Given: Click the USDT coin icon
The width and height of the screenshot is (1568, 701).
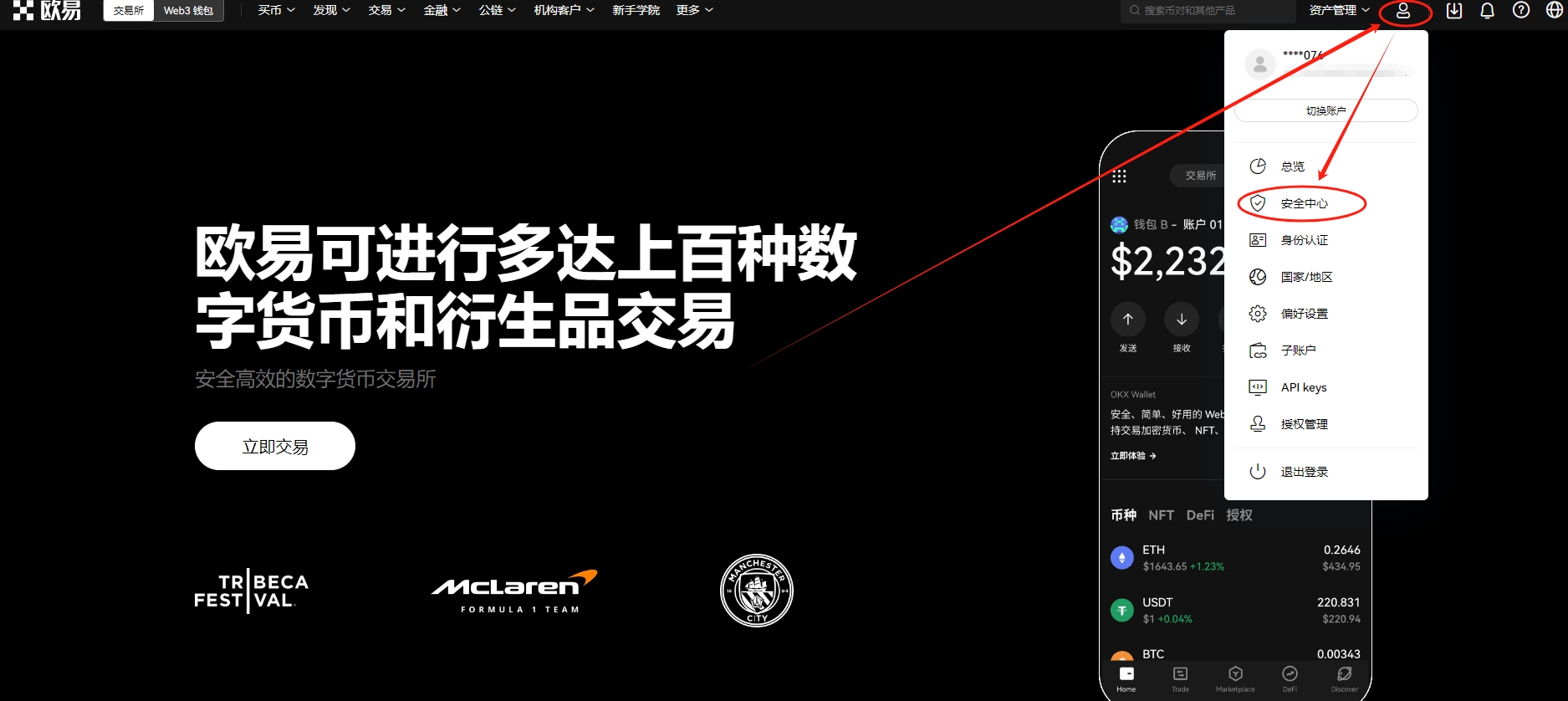Looking at the screenshot, I should (x=1122, y=610).
